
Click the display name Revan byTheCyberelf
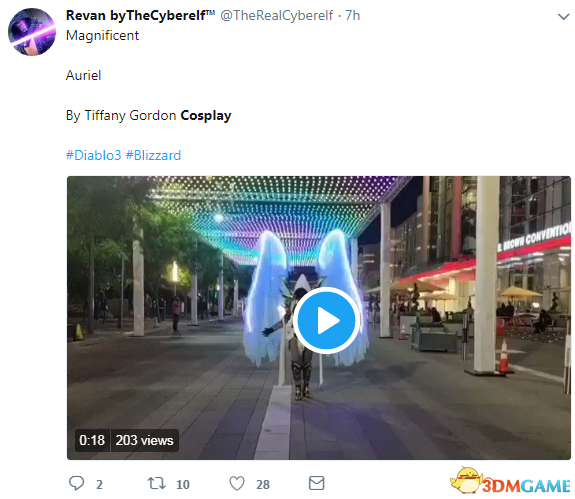pos(140,15)
